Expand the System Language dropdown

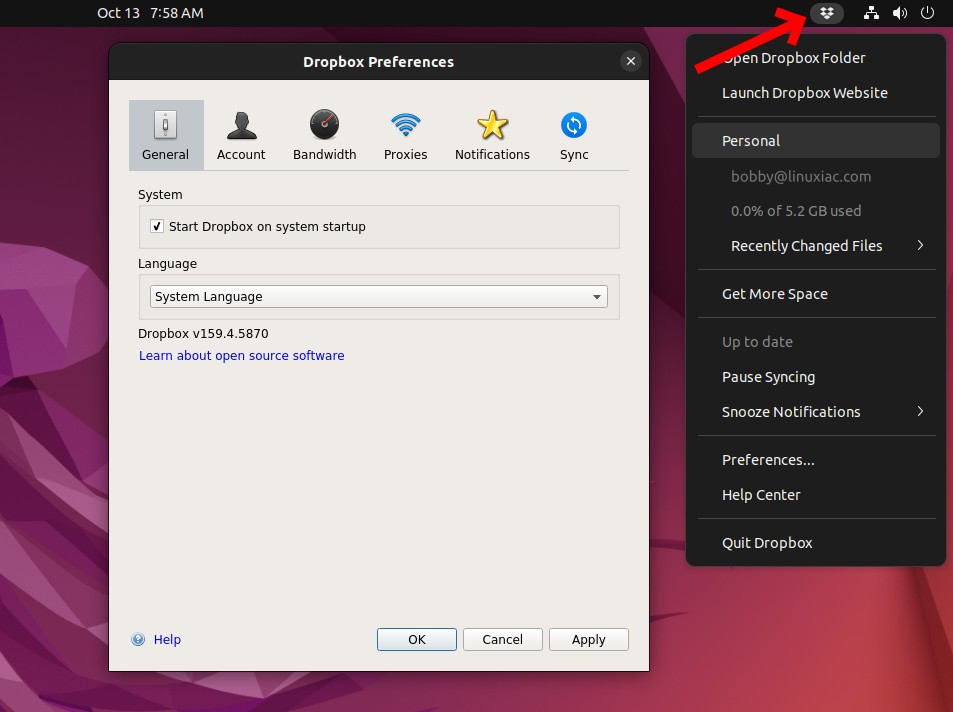click(379, 297)
